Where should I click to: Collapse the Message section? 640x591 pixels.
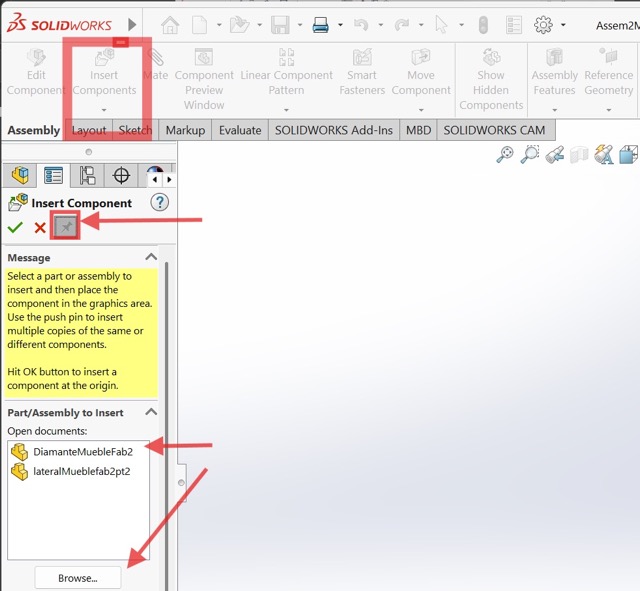tap(151, 257)
